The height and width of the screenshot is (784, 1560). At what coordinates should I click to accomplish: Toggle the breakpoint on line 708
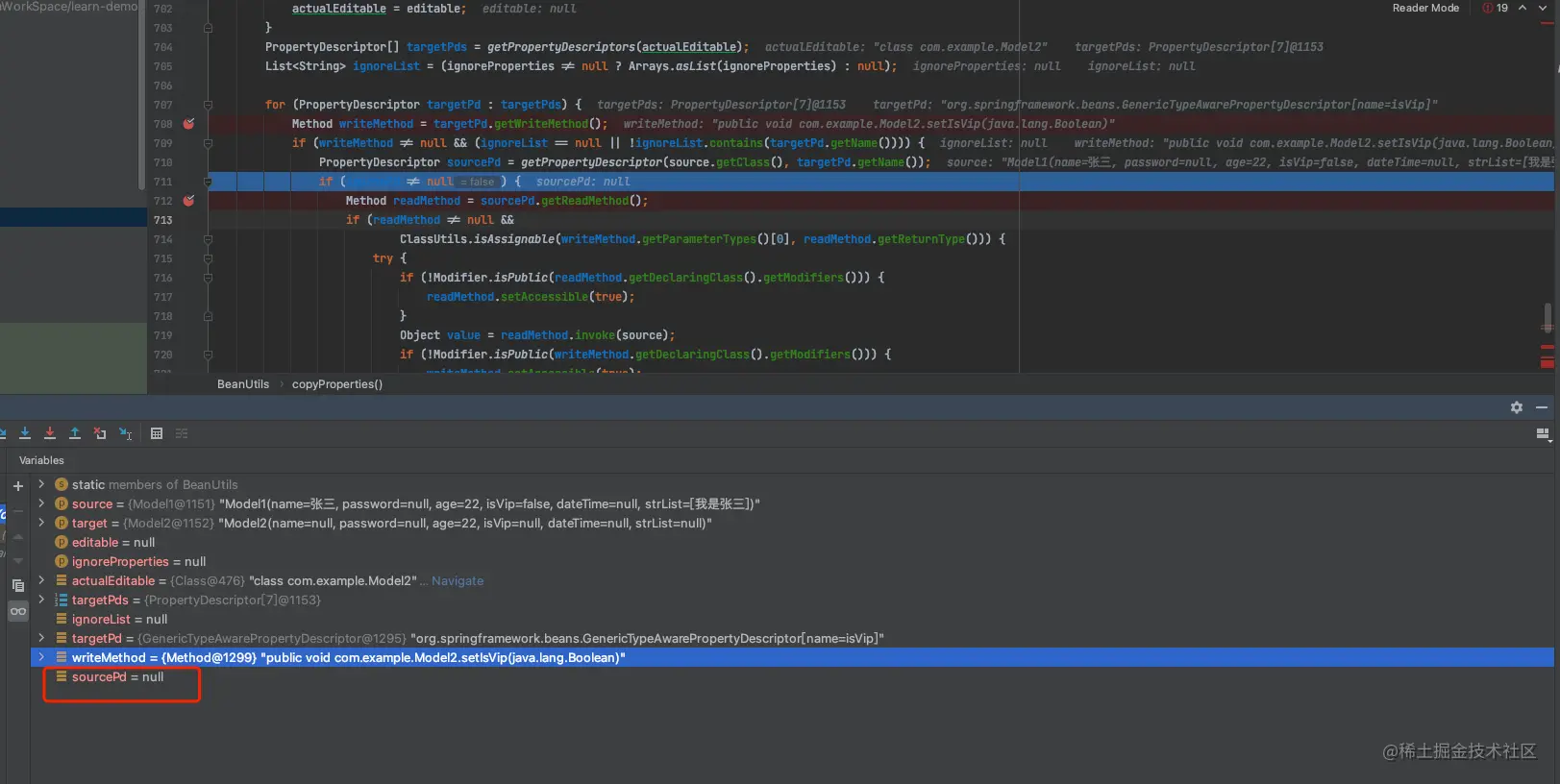[x=188, y=124]
